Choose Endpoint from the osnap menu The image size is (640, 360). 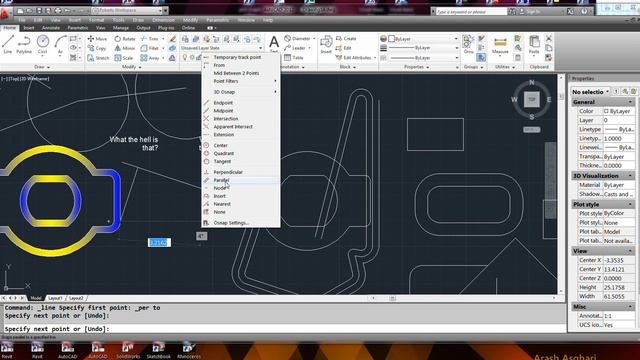(241, 103)
